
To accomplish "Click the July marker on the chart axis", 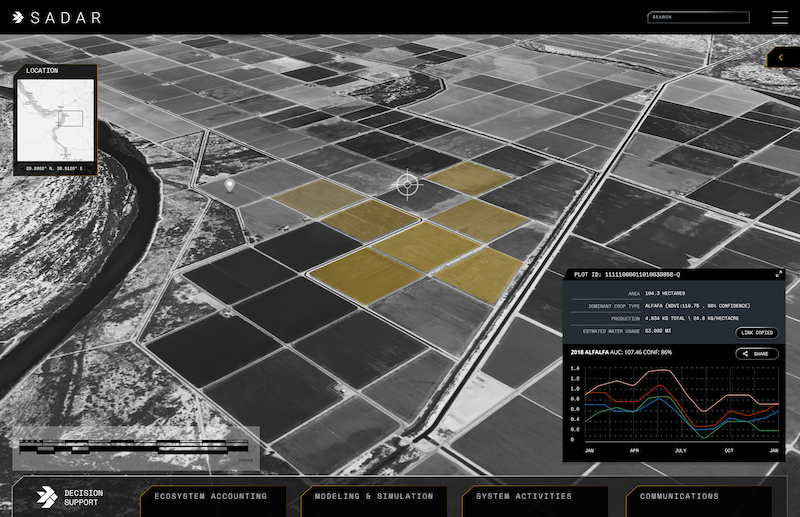I will click(x=679, y=451).
